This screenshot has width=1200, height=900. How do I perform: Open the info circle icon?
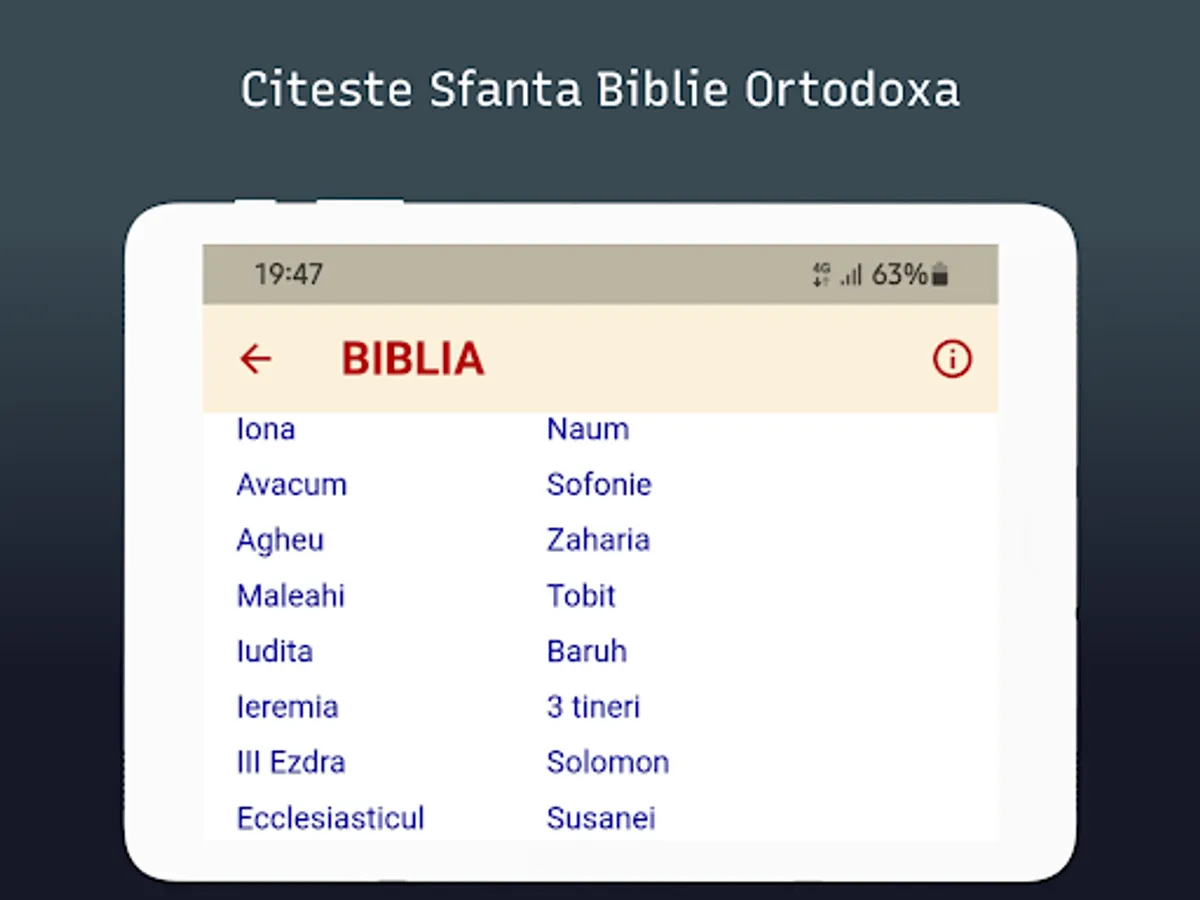(951, 359)
